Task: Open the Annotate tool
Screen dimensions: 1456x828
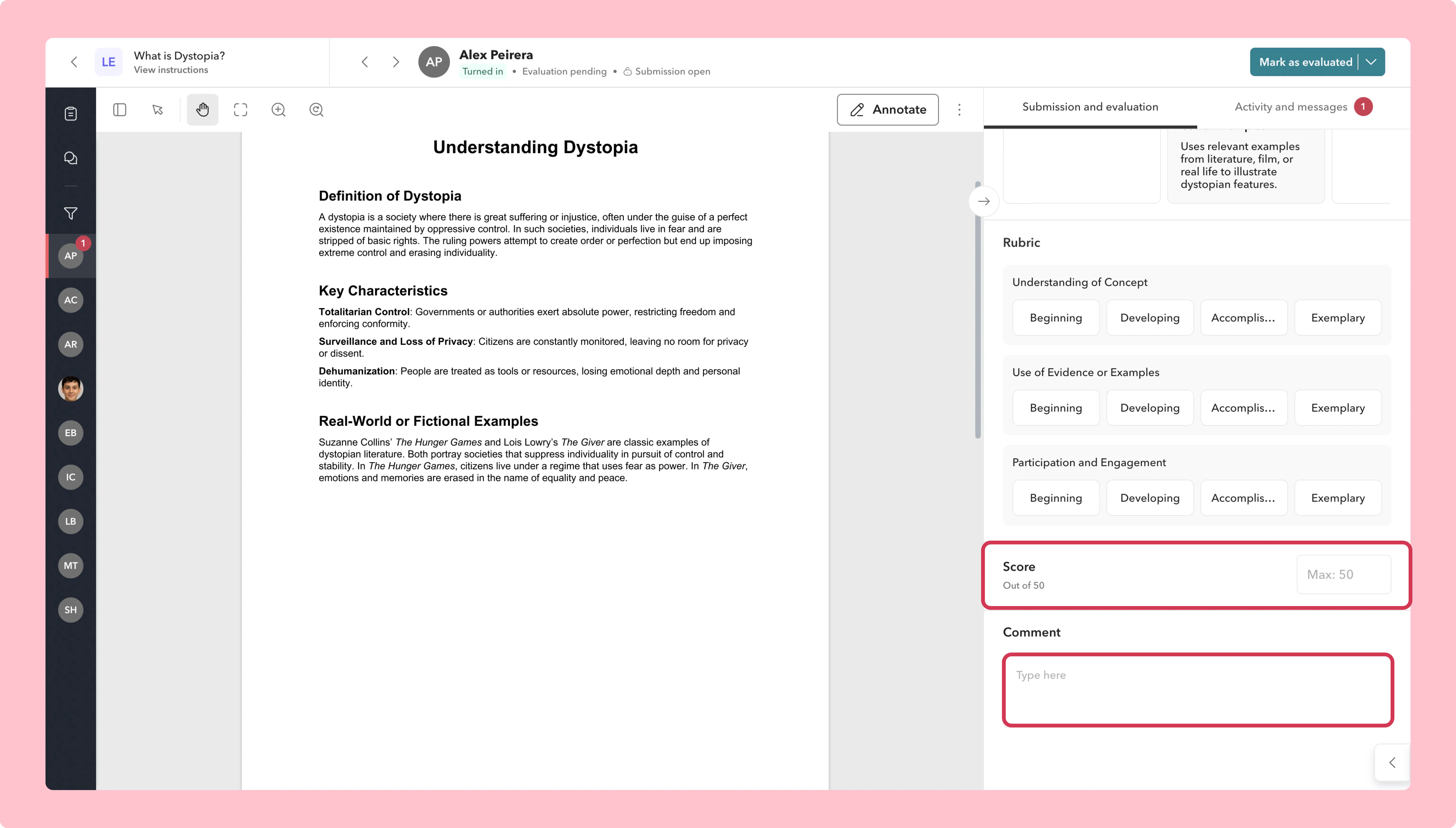Action: pos(888,110)
